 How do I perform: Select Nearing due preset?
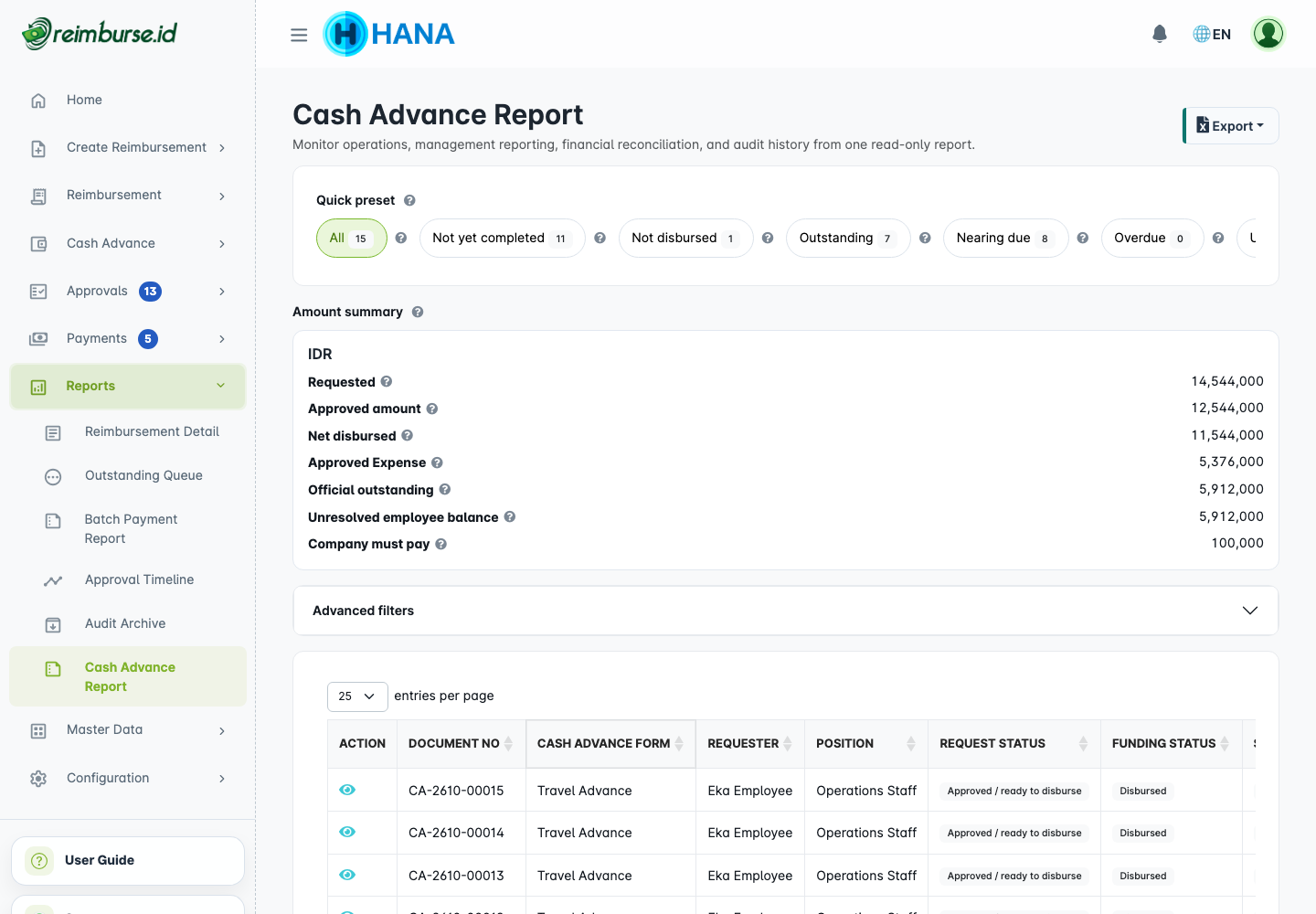point(1005,238)
